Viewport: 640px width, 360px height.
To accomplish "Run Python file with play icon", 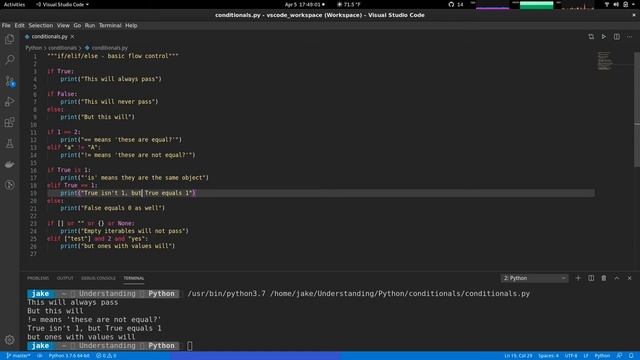I will click(x=604, y=37).
